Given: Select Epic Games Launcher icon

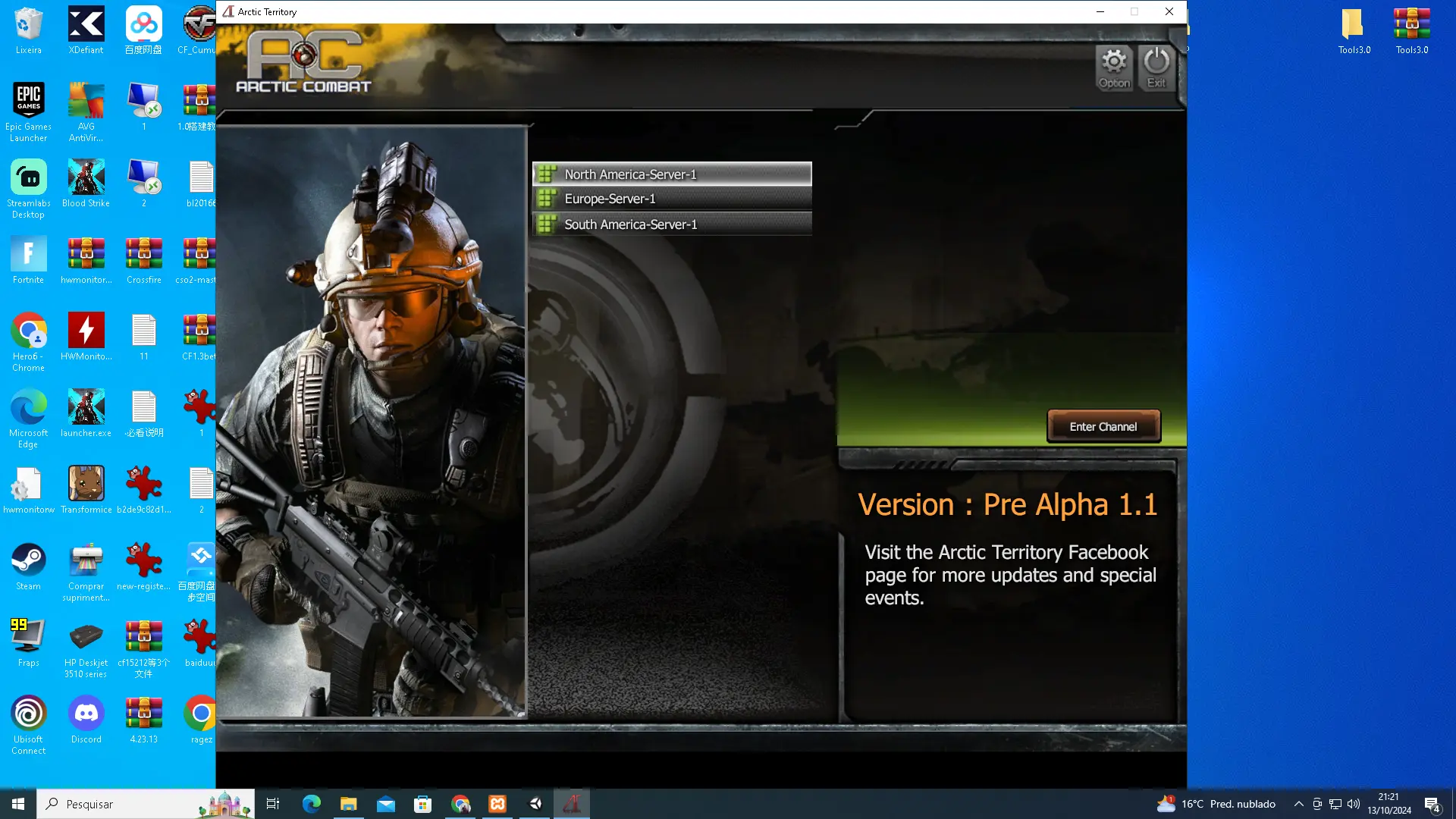Looking at the screenshot, I should pos(29,112).
